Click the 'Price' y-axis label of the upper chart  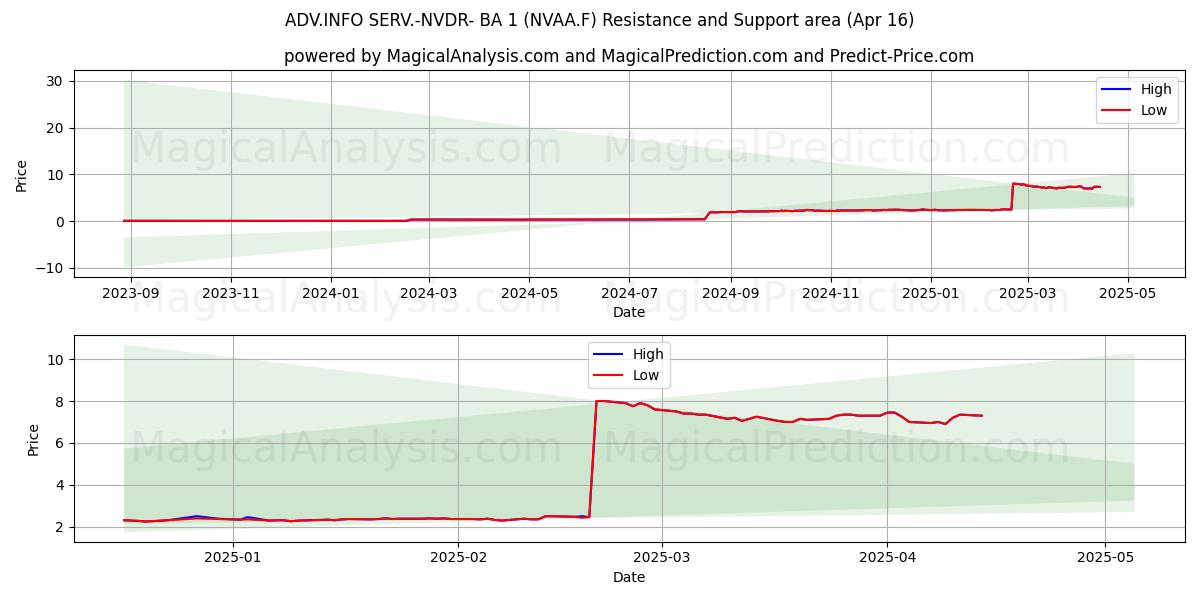[x=22, y=175]
